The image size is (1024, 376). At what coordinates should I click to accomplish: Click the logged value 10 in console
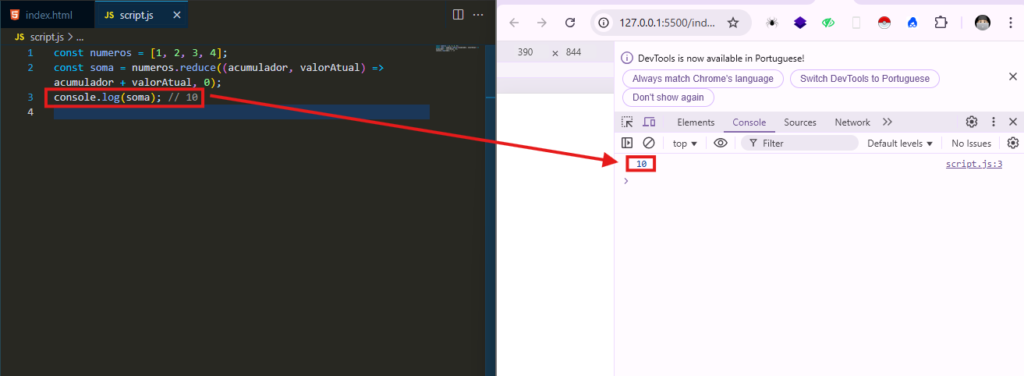(641, 164)
